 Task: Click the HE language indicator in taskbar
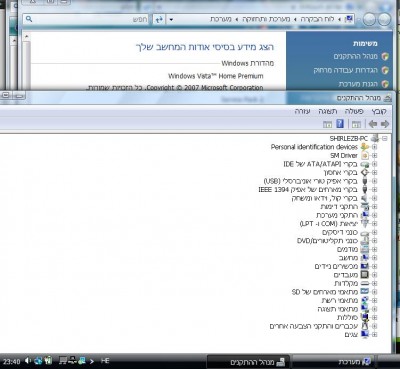[x=105, y=361]
